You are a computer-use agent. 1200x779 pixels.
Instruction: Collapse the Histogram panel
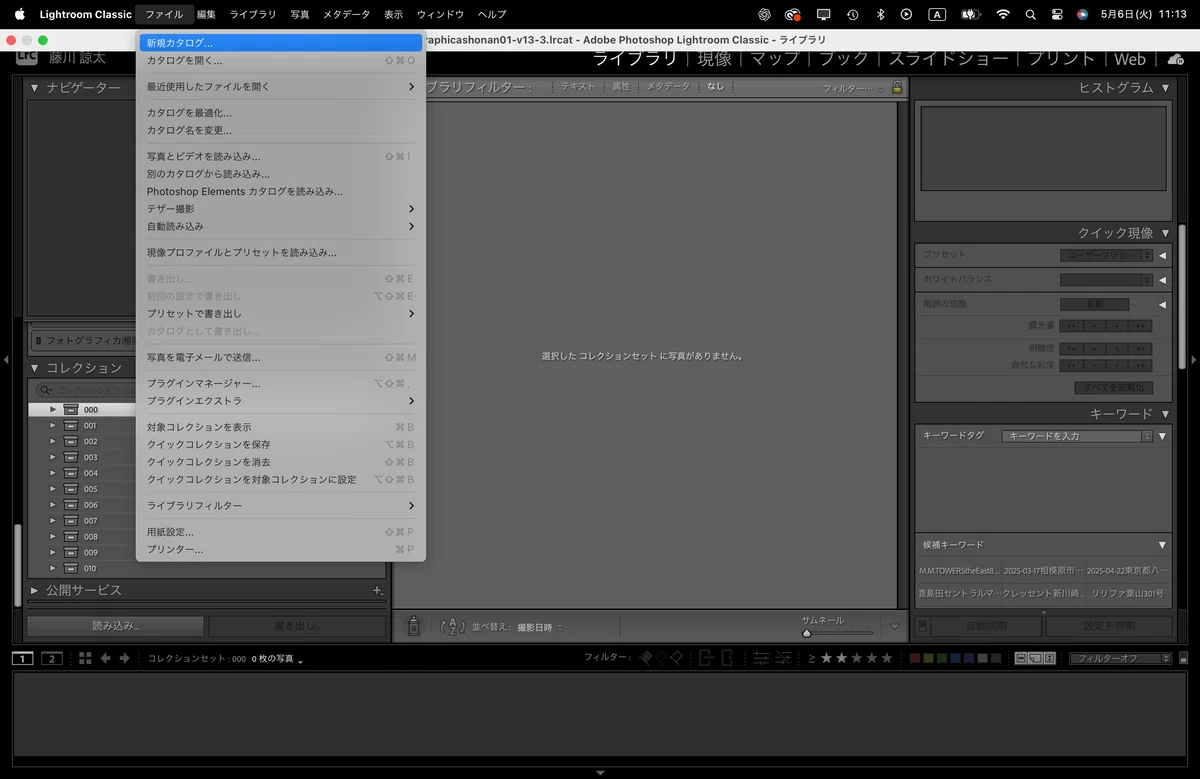[1165, 88]
